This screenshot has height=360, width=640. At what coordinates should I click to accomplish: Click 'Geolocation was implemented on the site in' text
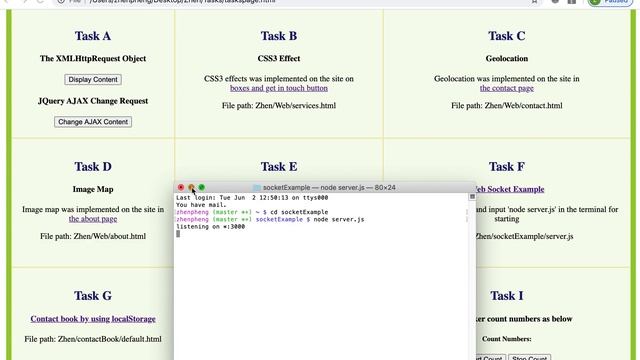[507, 79]
